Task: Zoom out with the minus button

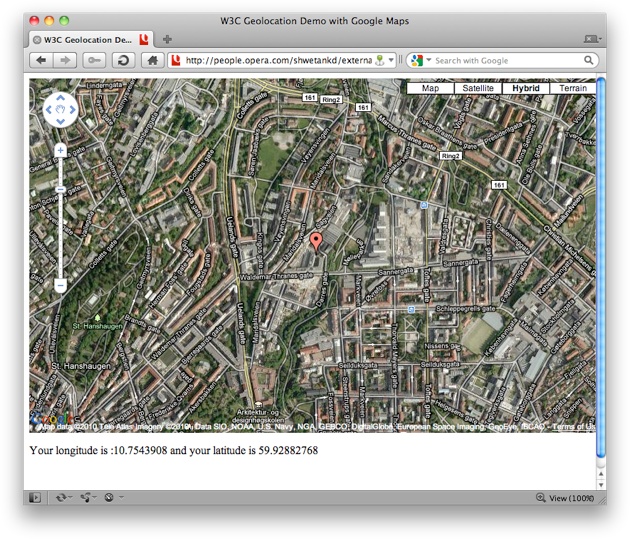Action: (x=60, y=286)
